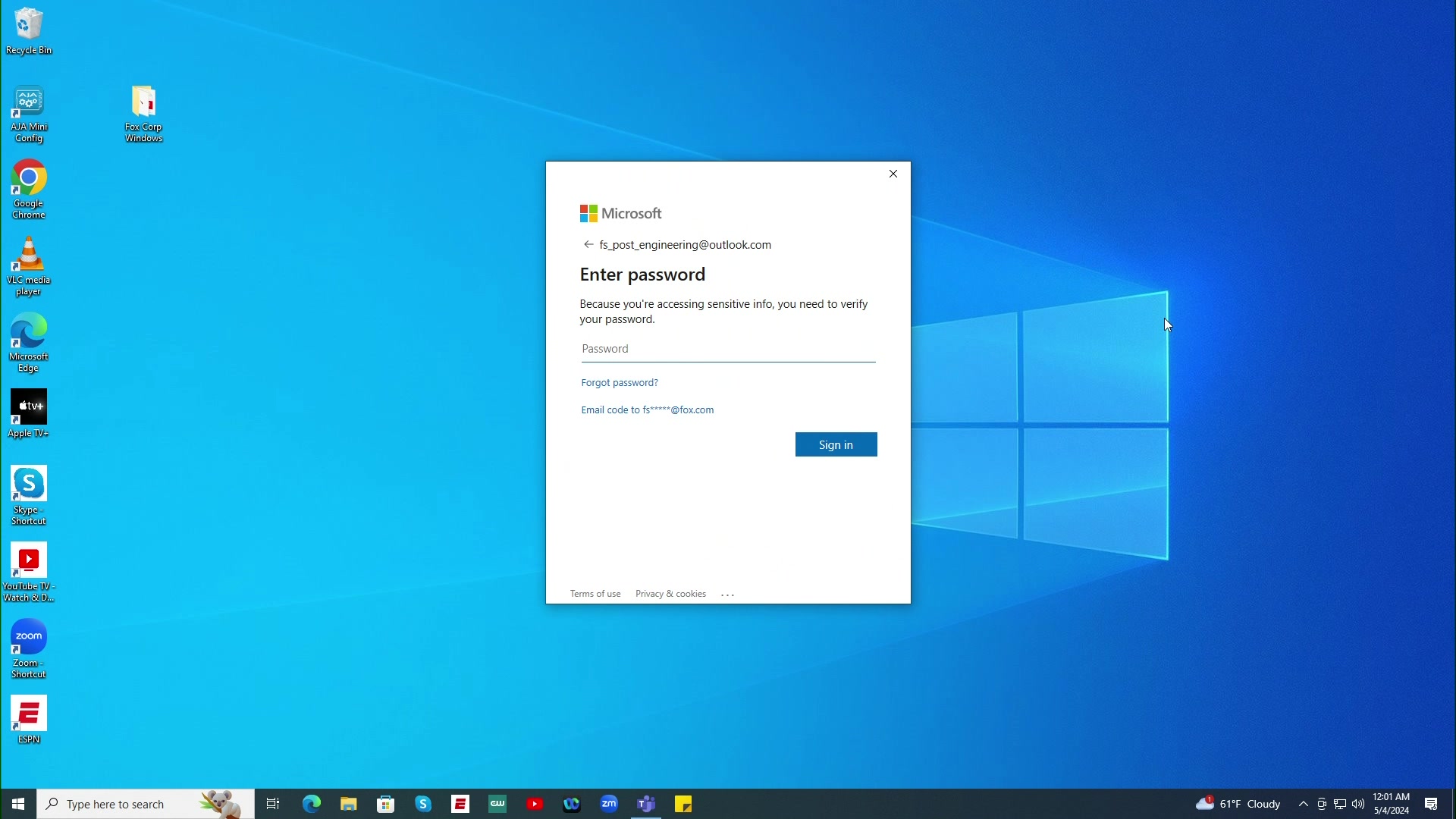This screenshot has width=1456, height=819.
Task: Open Skype from the taskbar
Action: tap(423, 804)
